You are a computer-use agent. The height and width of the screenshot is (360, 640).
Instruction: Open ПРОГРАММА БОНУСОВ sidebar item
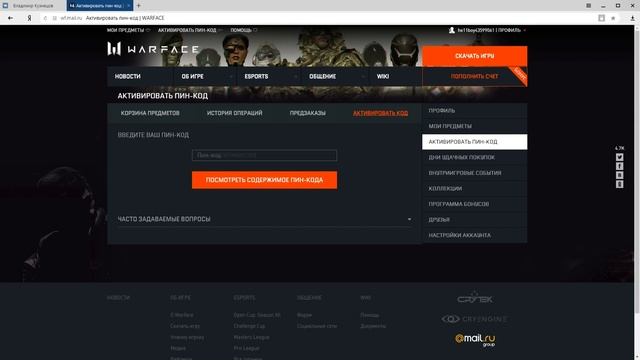tap(475, 204)
